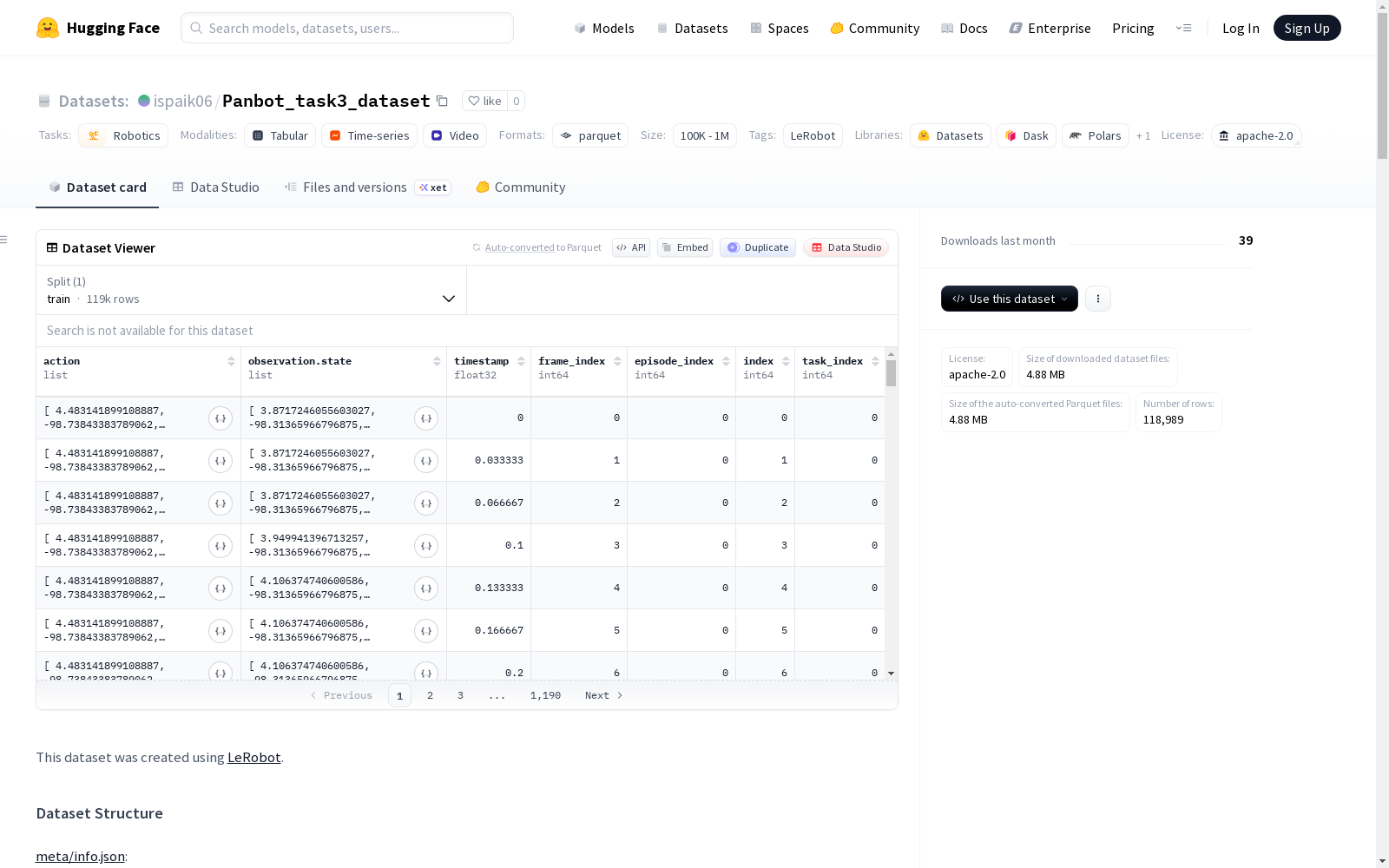This screenshot has width=1389, height=868.
Task: Open Datasets in top navigation
Action: coord(692,28)
